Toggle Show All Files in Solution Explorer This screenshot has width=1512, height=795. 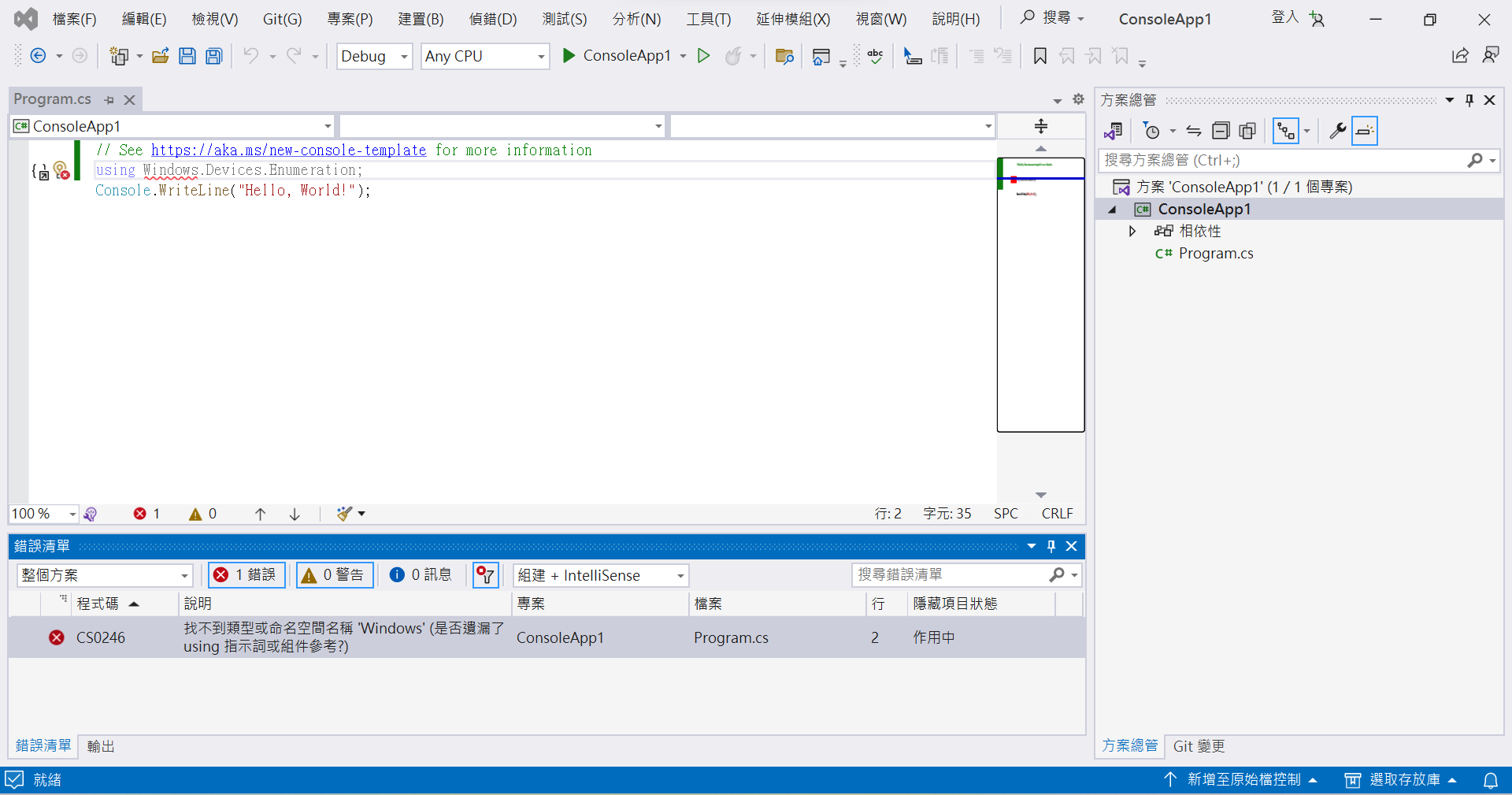click(x=1247, y=131)
